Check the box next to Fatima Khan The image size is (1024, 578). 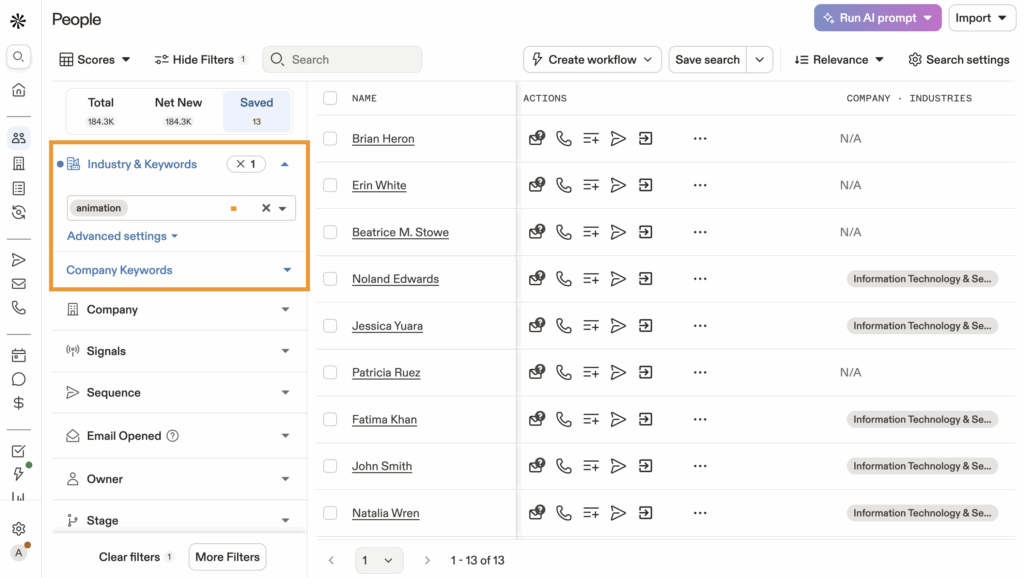pyautogui.click(x=330, y=420)
